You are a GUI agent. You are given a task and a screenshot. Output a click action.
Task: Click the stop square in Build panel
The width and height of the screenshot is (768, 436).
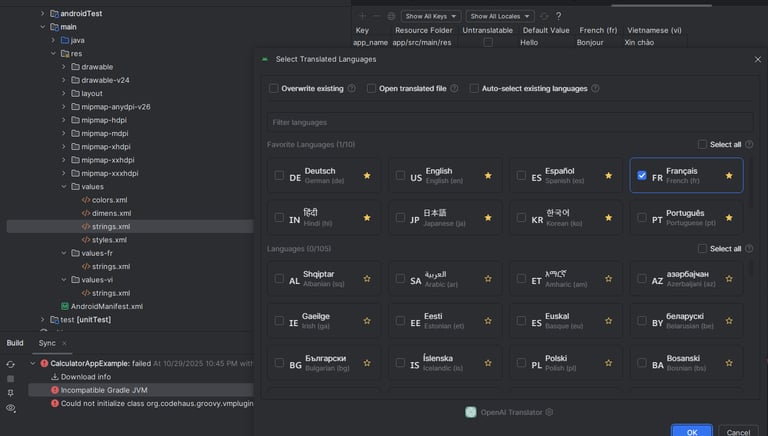[x=11, y=379]
